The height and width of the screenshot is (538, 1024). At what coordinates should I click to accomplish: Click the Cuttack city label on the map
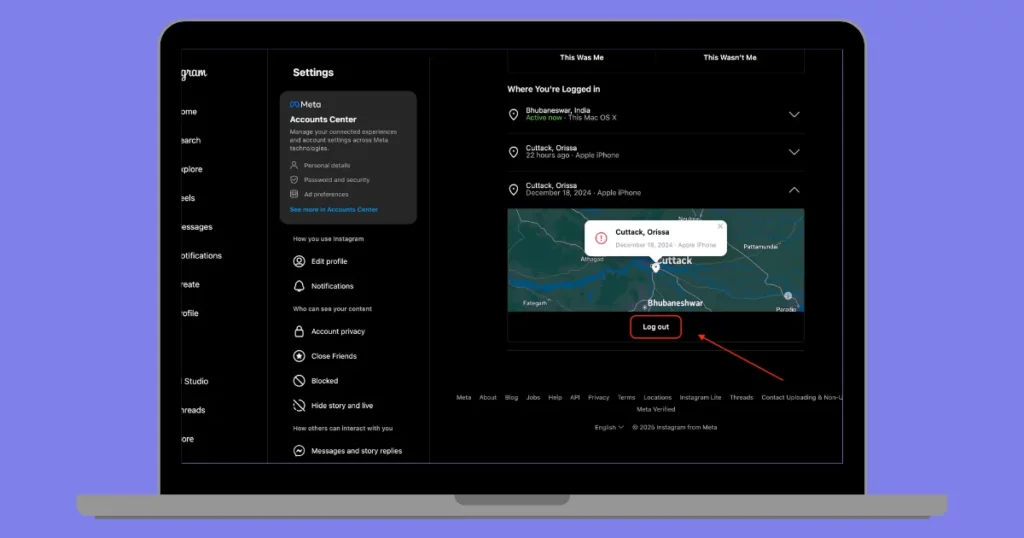(675, 261)
